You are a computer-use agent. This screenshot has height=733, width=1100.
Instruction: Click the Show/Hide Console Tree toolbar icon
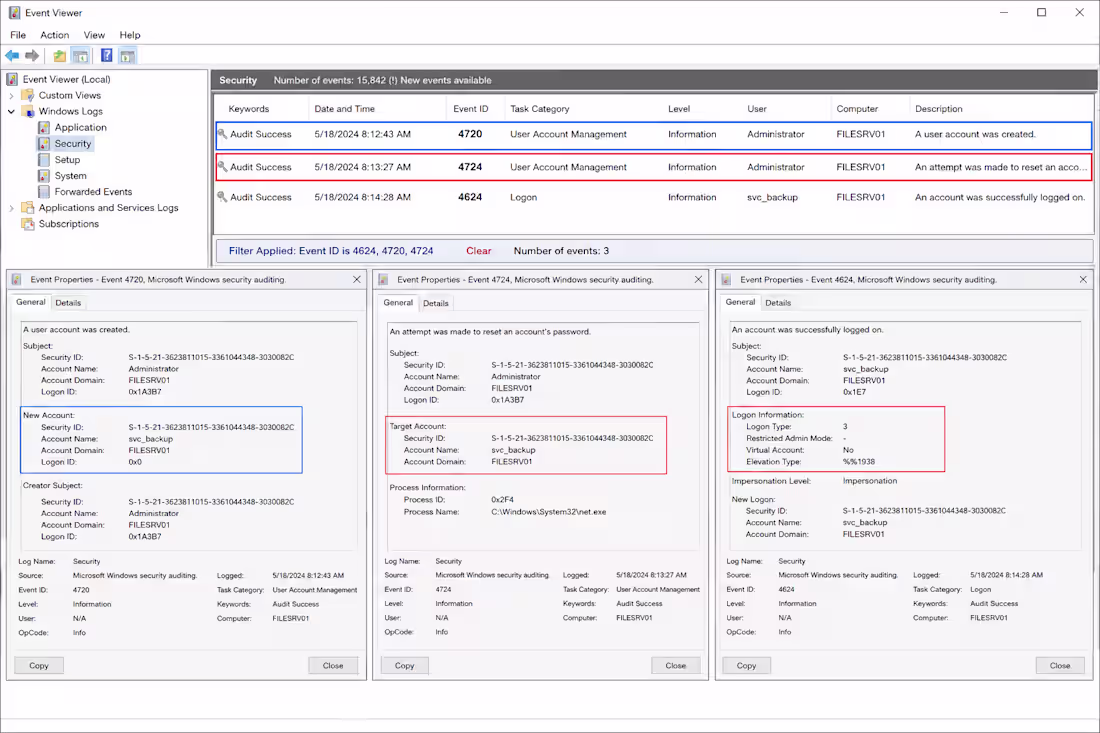[80, 55]
